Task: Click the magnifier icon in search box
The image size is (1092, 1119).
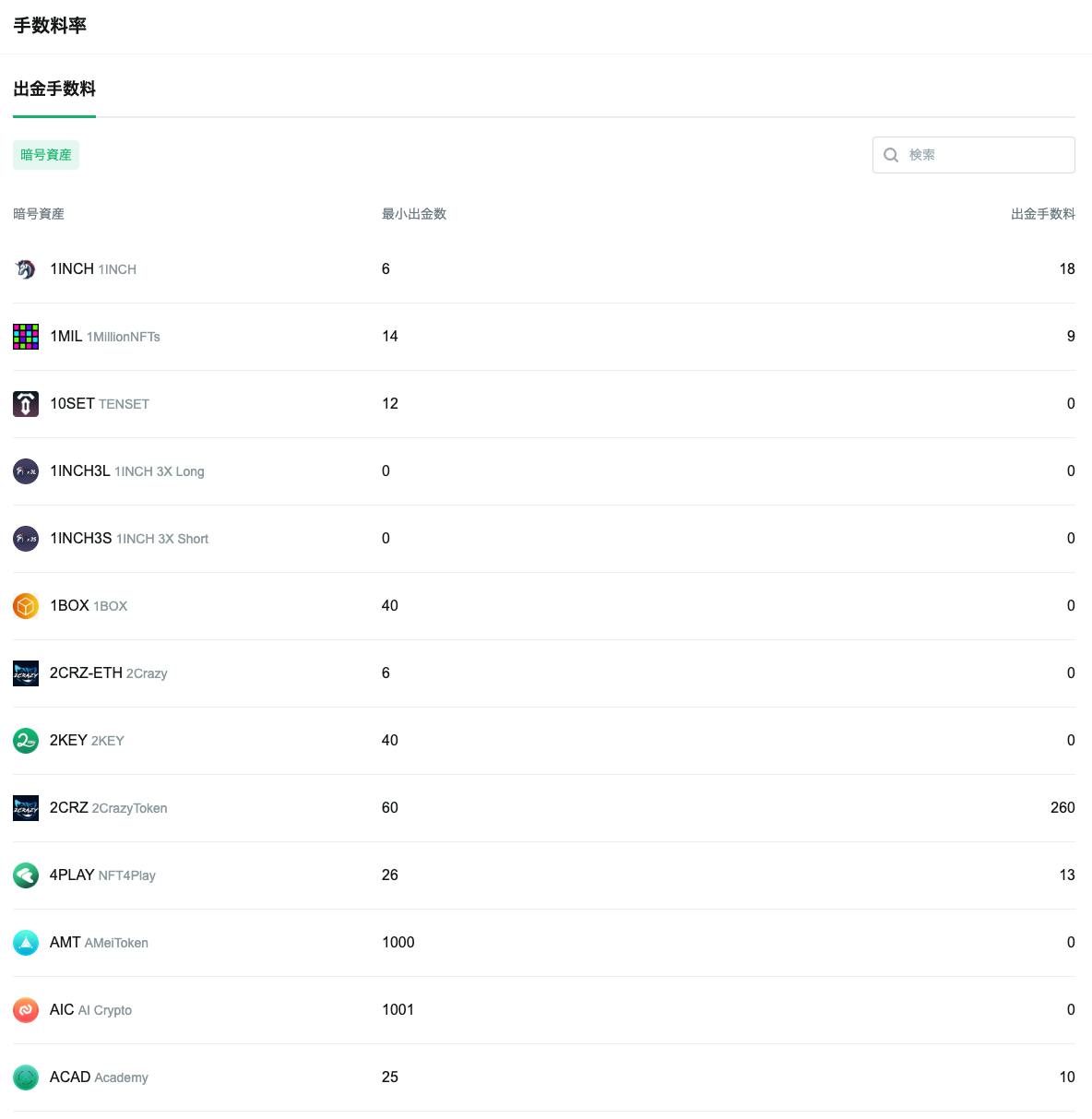Action: 891,155
